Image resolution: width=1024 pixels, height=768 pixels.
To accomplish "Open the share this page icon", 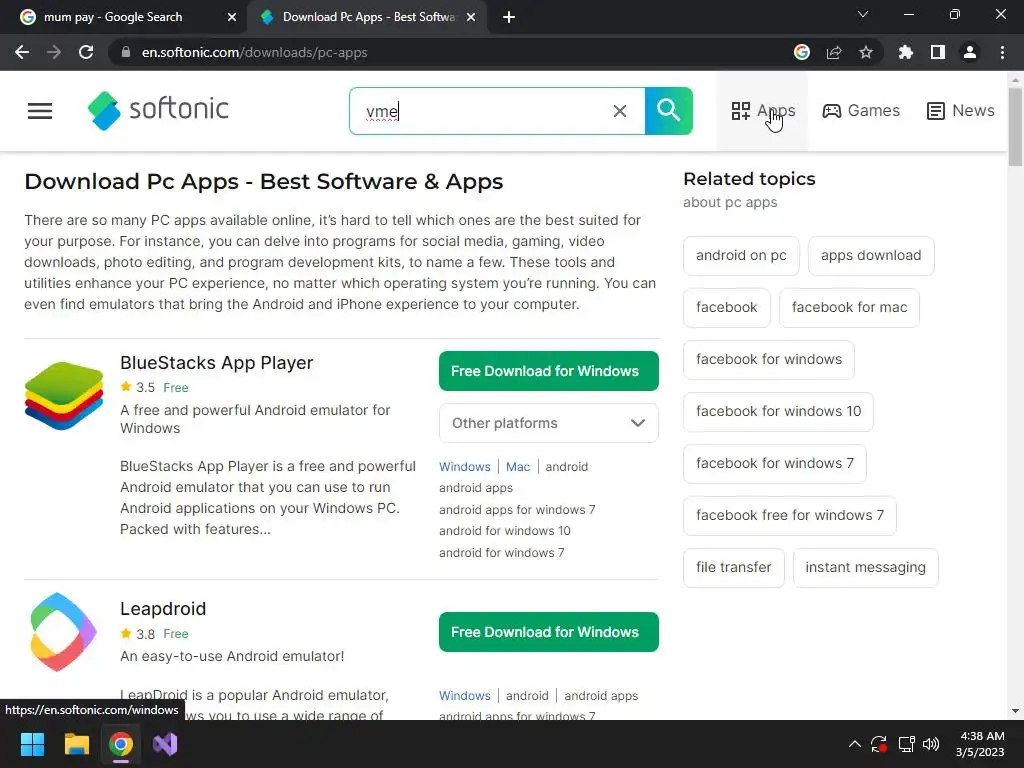I will tap(834, 52).
